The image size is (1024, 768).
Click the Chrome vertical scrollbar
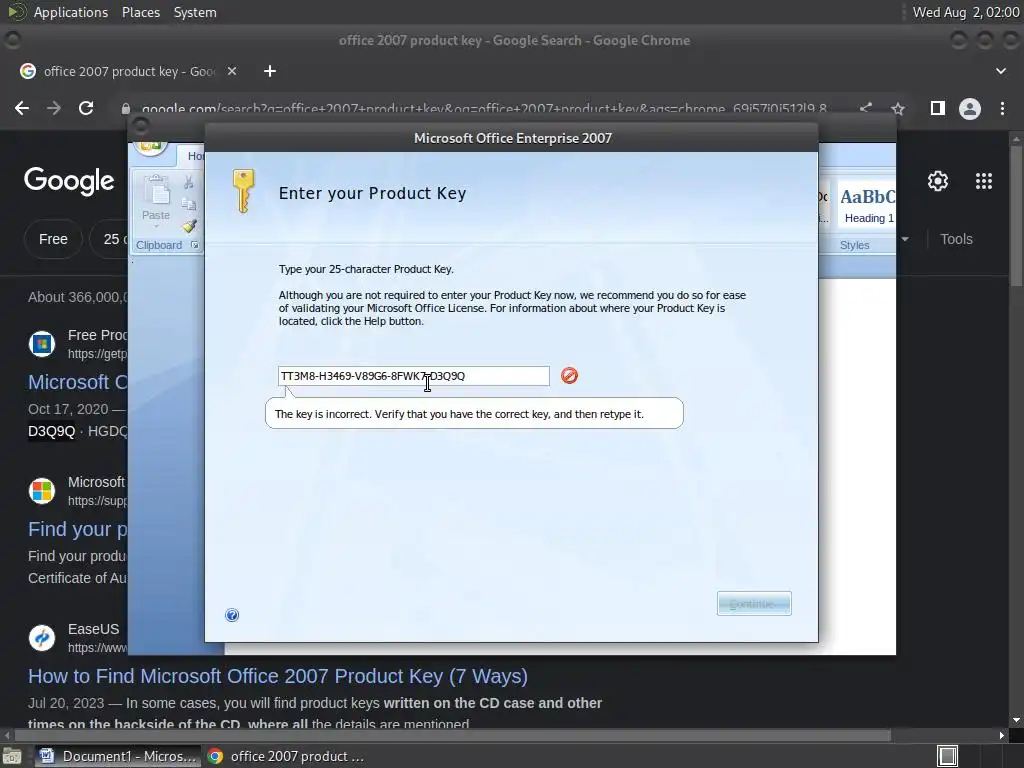(1016, 216)
